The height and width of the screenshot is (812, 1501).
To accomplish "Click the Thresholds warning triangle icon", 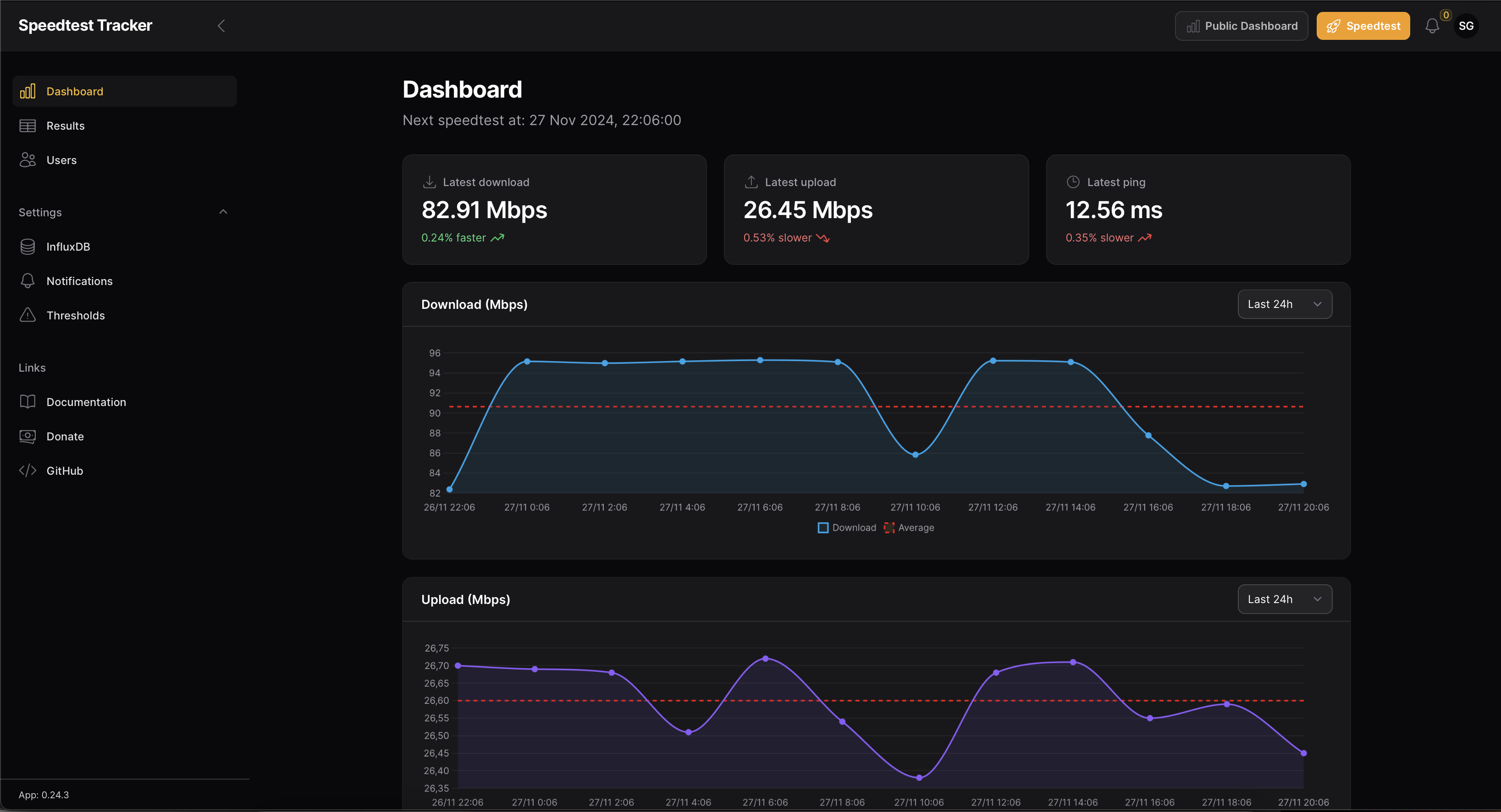I will [x=28, y=315].
